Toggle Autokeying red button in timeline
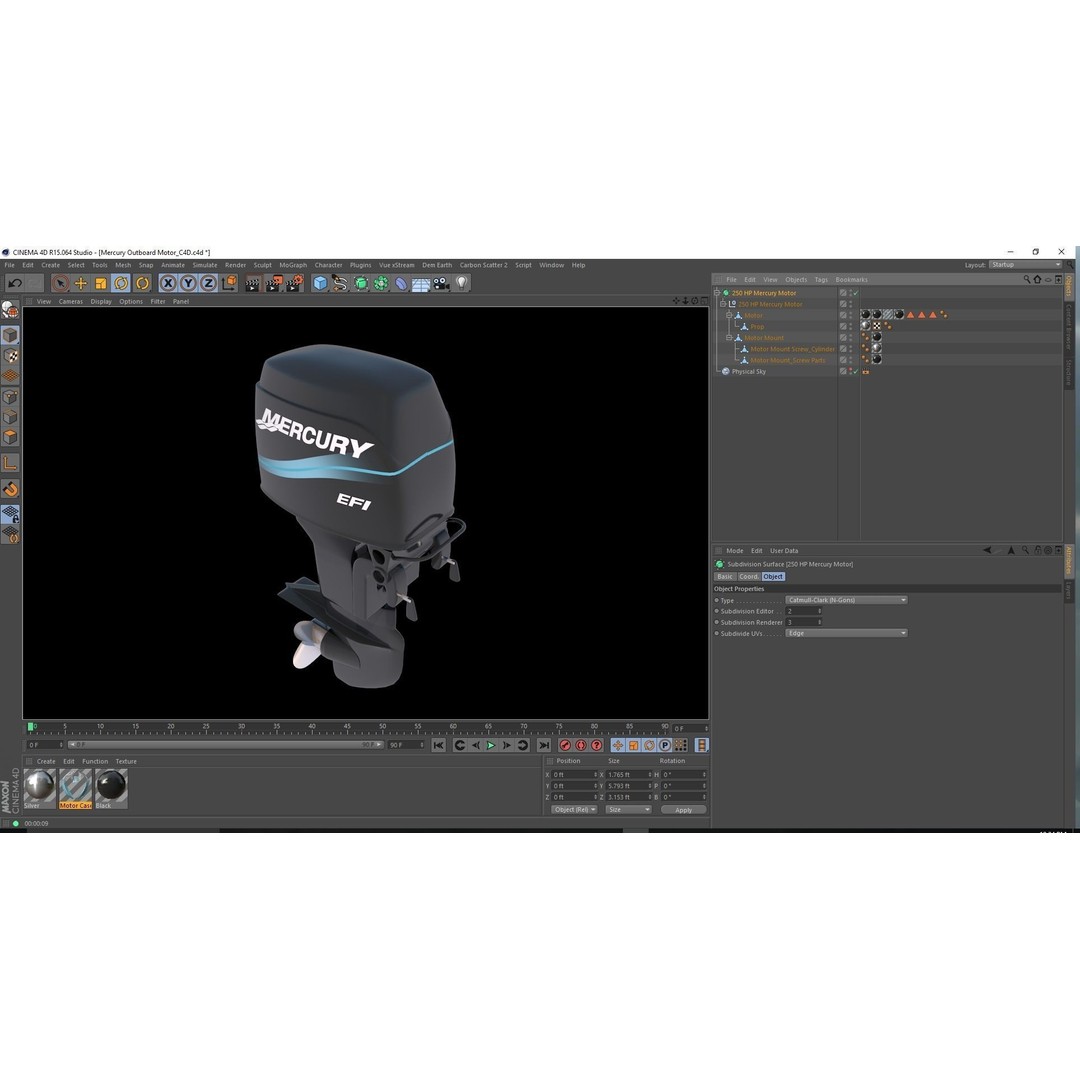 point(581,745)
